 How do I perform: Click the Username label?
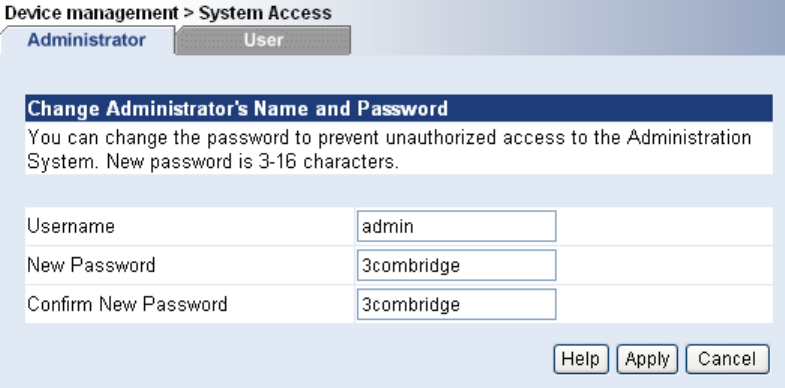[71, 226]
